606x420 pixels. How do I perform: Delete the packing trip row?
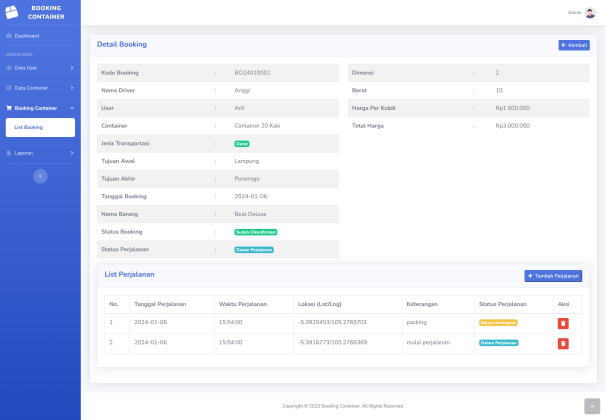click(x=563, y=323)
